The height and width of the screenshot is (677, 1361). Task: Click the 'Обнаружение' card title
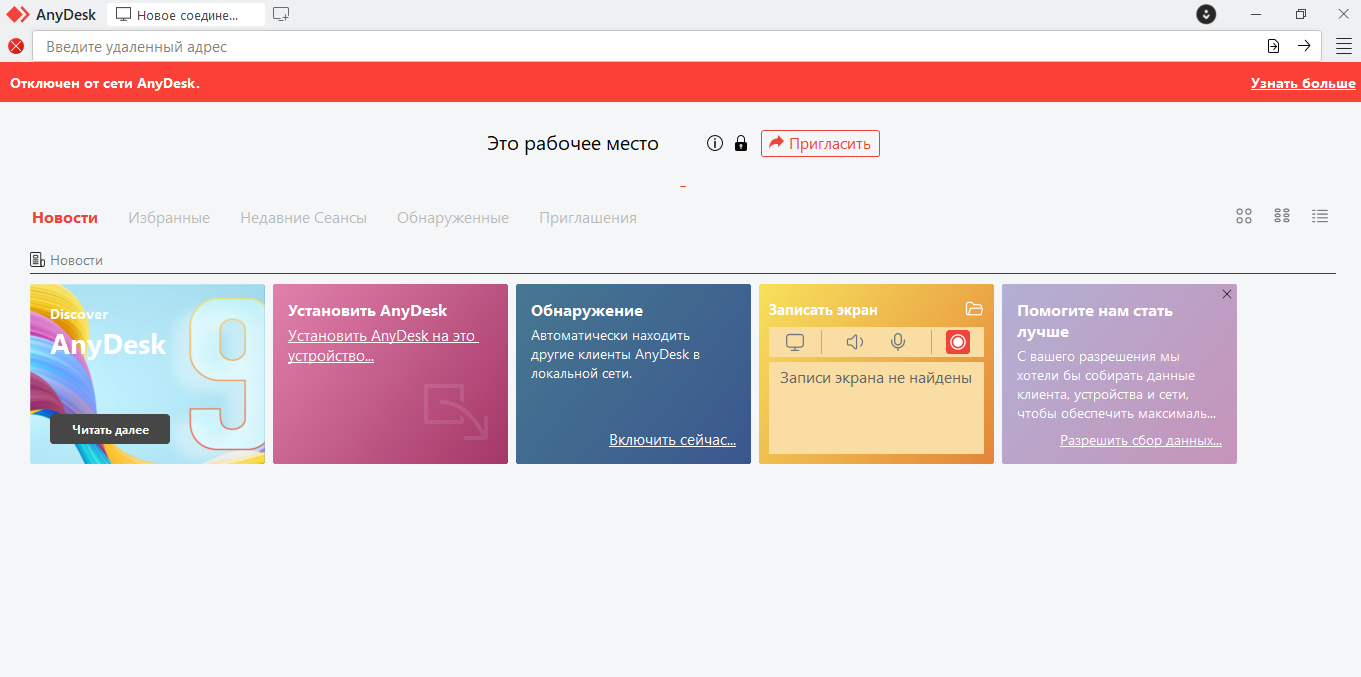587,310
